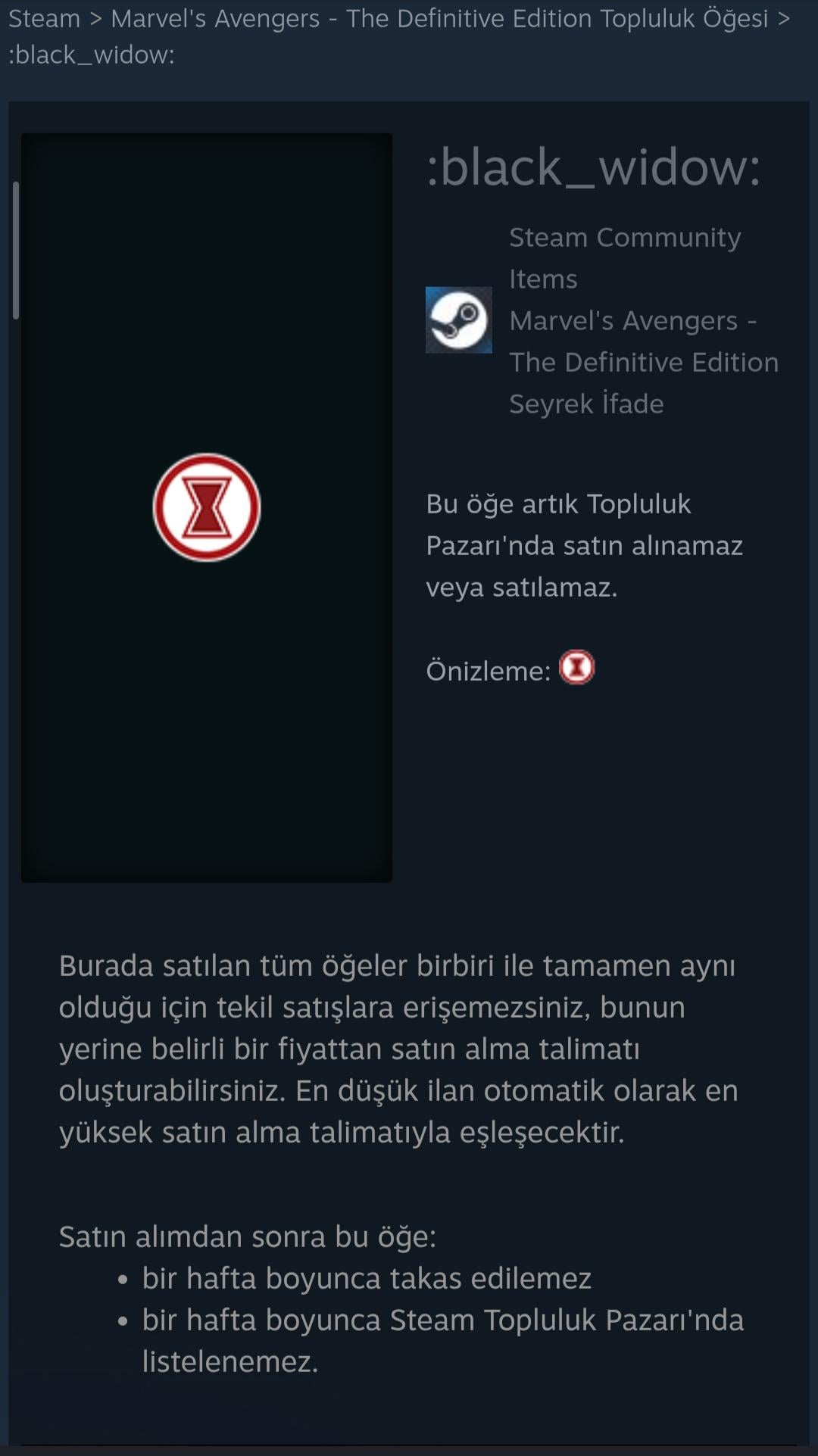Click the :black_widow: item title heading
Viewport: 818px width, 1456px height.
[x=593, y=167]
